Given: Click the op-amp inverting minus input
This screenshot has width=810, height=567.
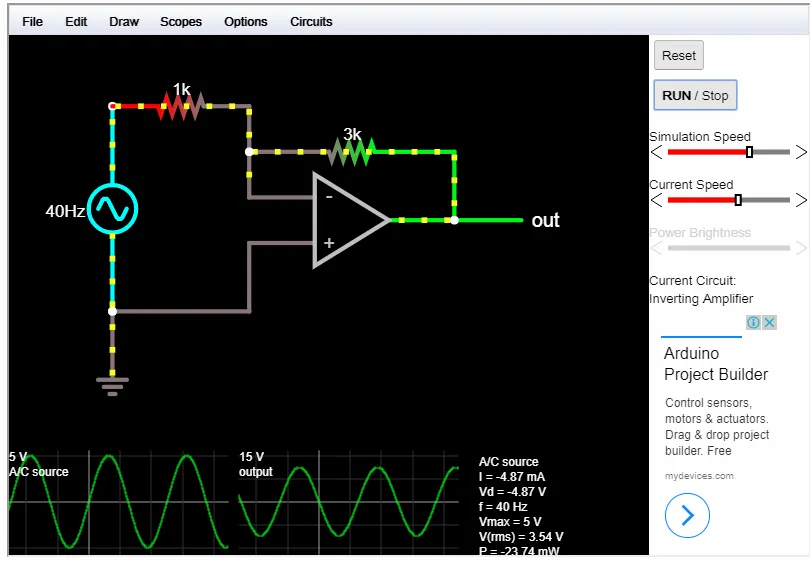Looking at the screenshot, I should 329,197.
